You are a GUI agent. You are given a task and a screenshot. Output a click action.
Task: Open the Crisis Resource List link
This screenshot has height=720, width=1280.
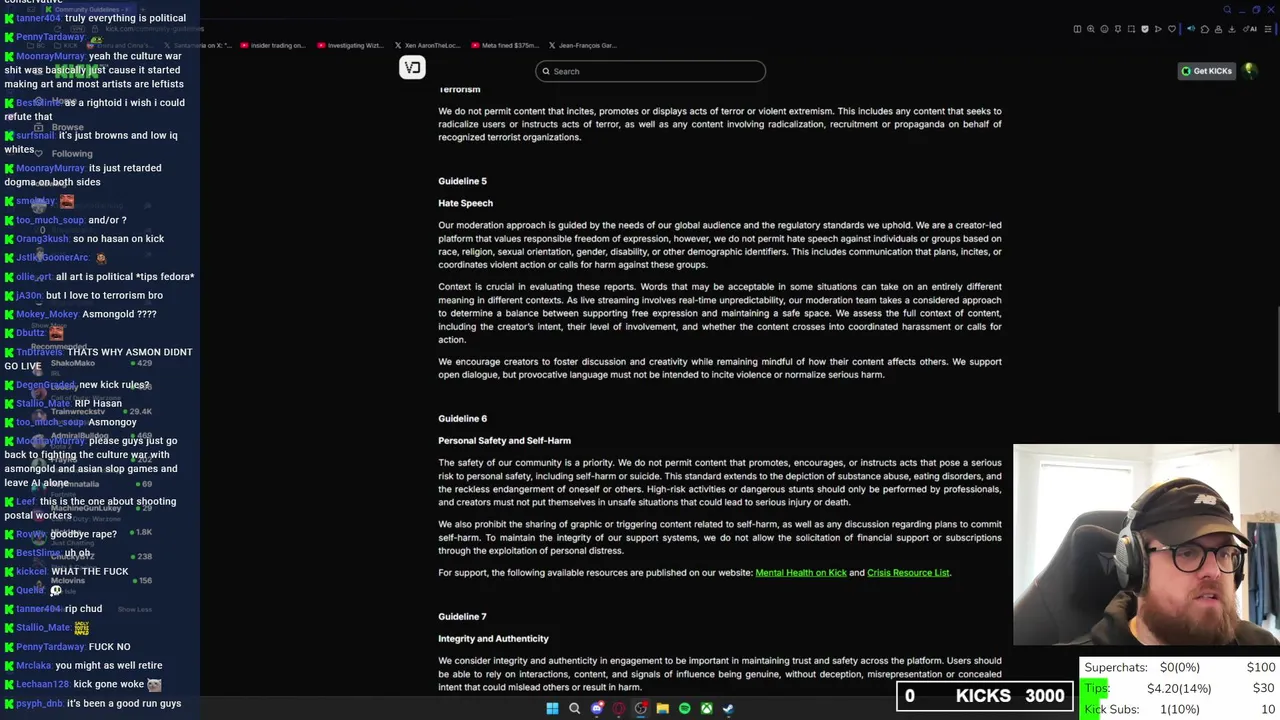coord(908,573)
